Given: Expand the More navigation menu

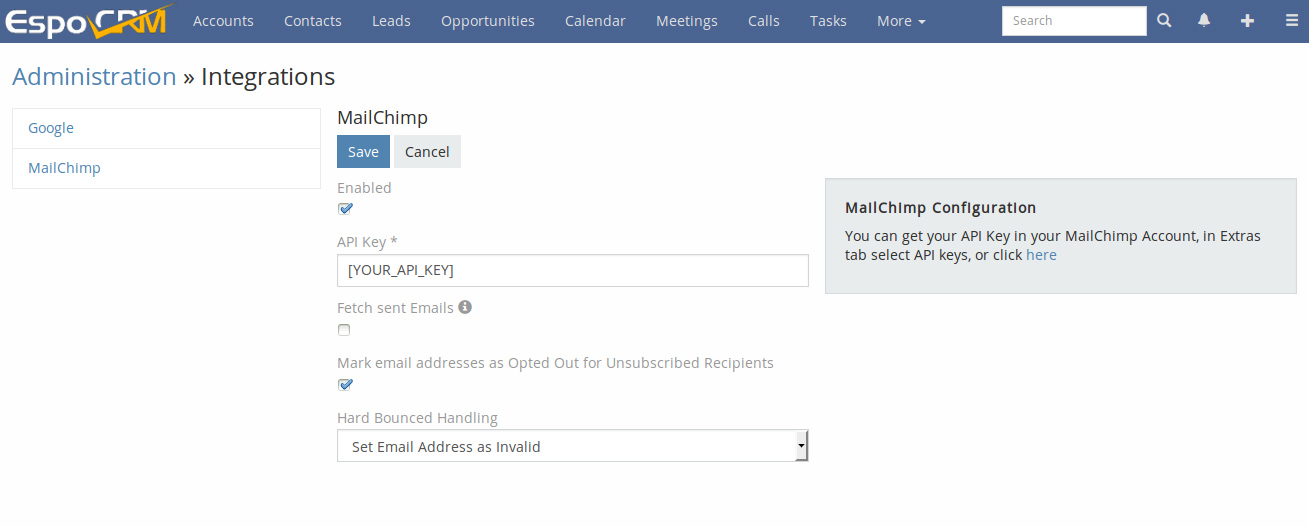Looking at the screenshot, I should coord(901,21).
